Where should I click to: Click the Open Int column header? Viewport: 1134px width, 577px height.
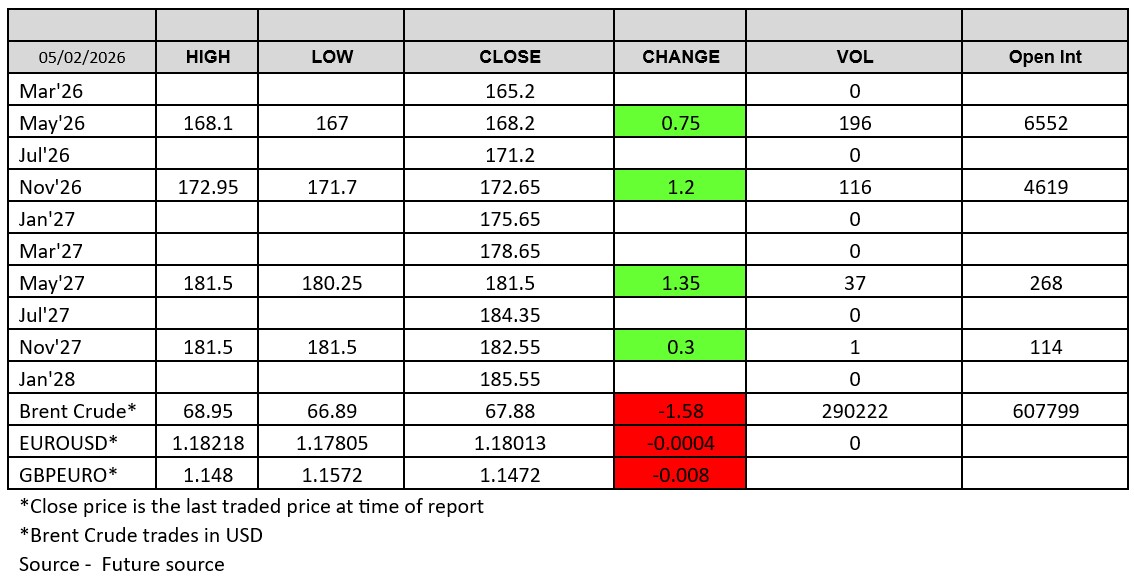click(1045, 57)
